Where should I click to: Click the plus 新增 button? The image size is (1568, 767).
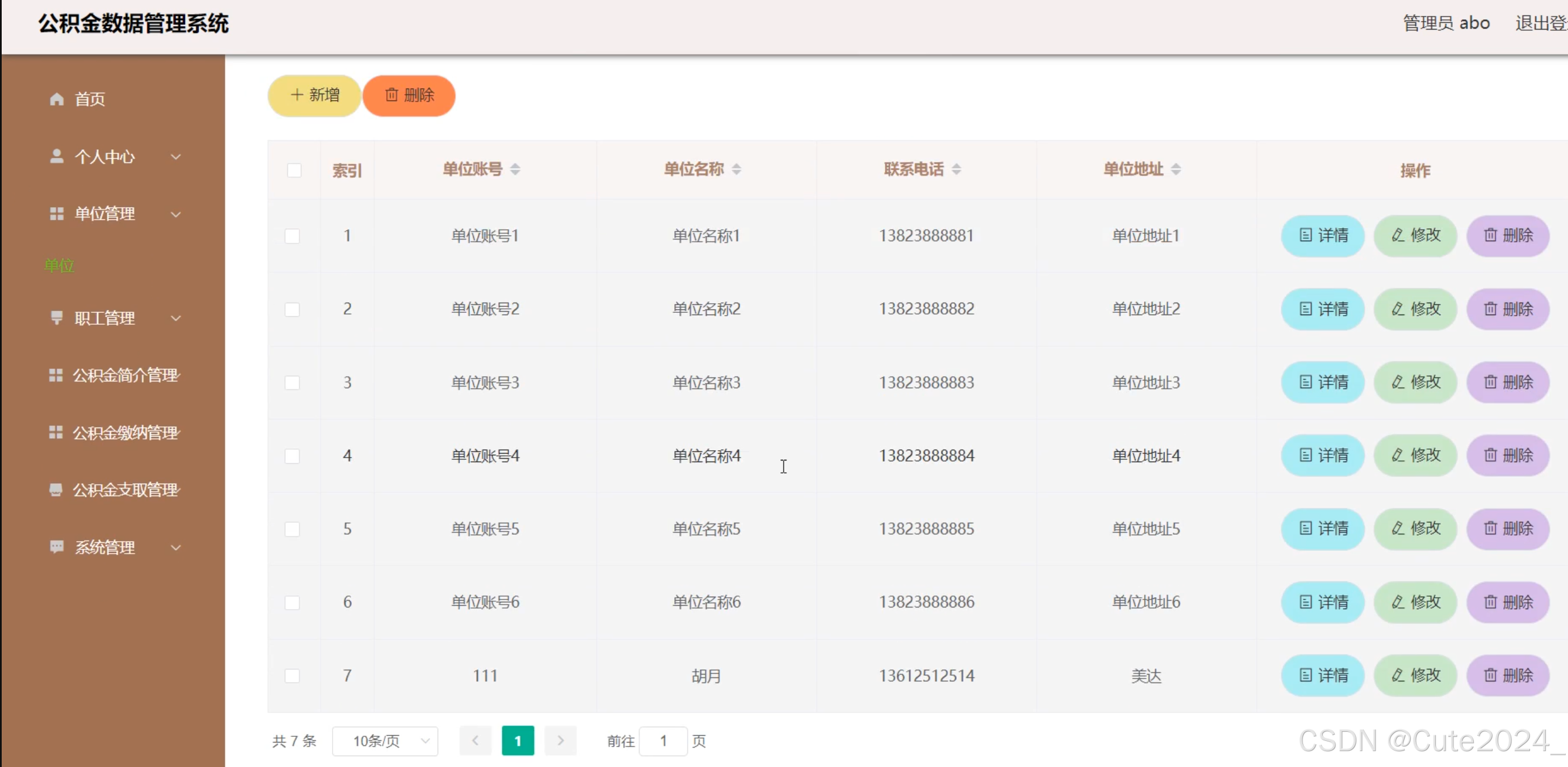coord(315,95)
